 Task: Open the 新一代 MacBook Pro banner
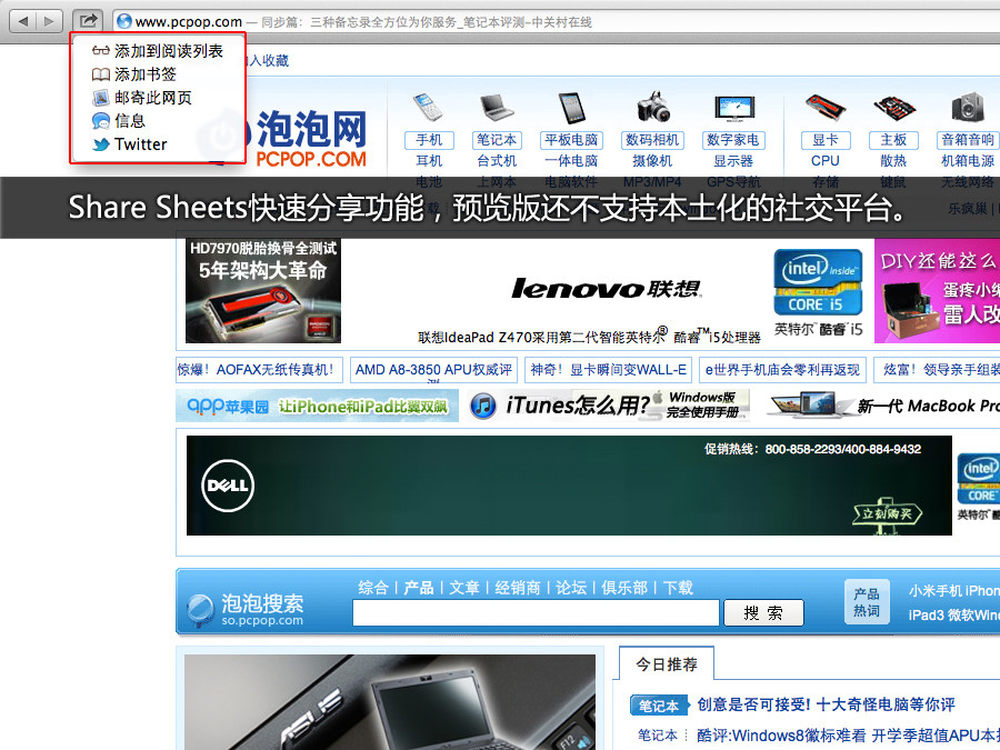pyautogui.click(x=883, y=406)
